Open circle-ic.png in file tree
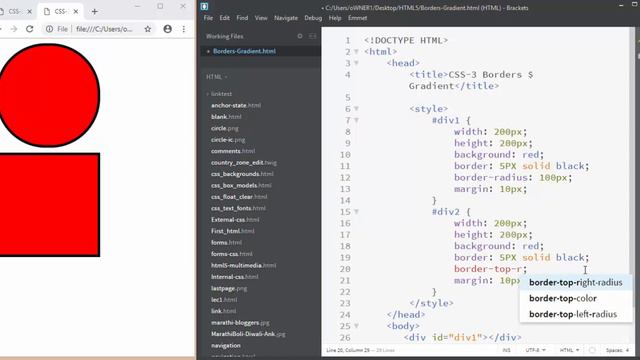Screen dimensions: 640x360 point(228,140)
